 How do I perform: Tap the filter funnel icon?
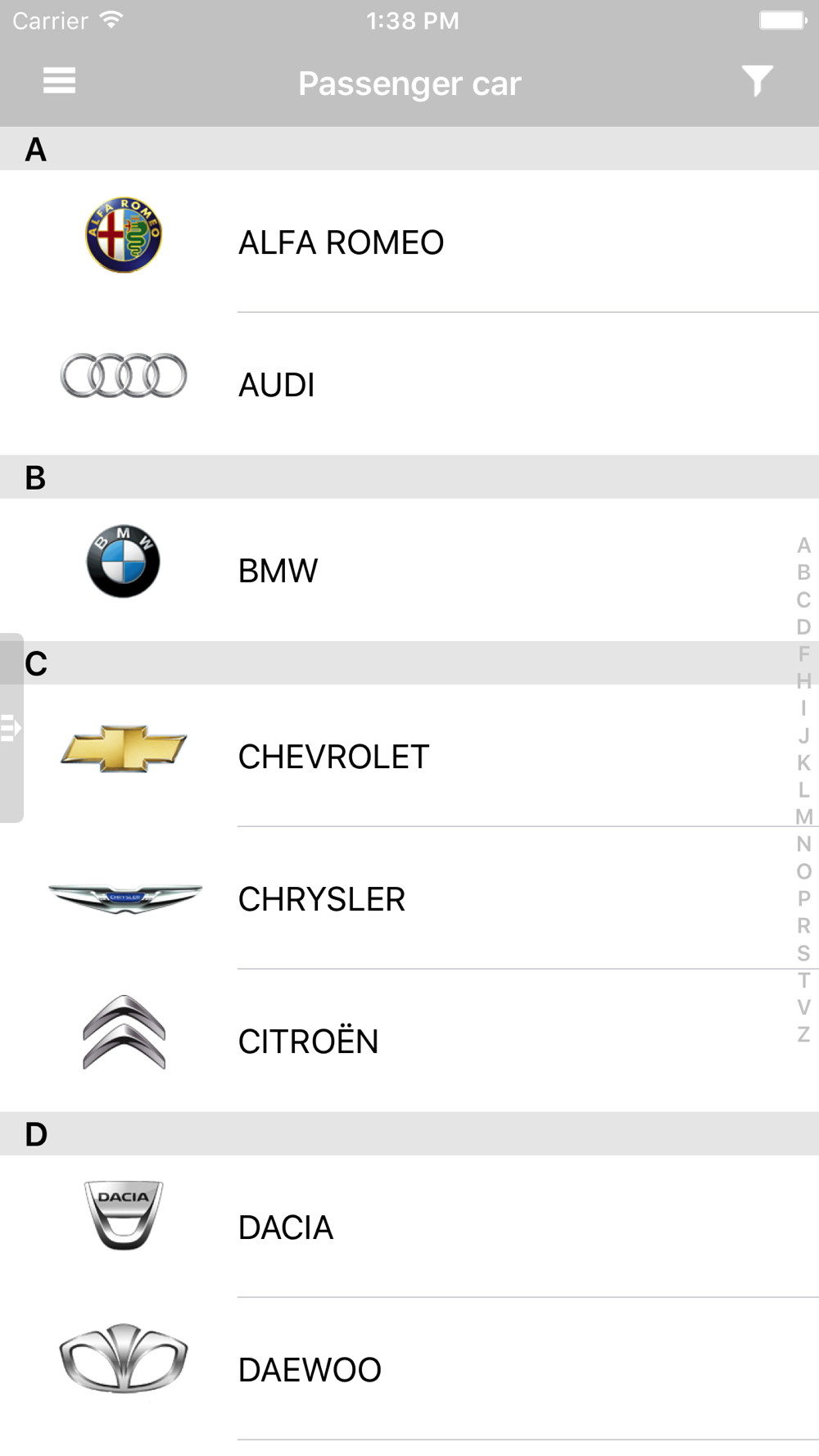pos(757,81)
